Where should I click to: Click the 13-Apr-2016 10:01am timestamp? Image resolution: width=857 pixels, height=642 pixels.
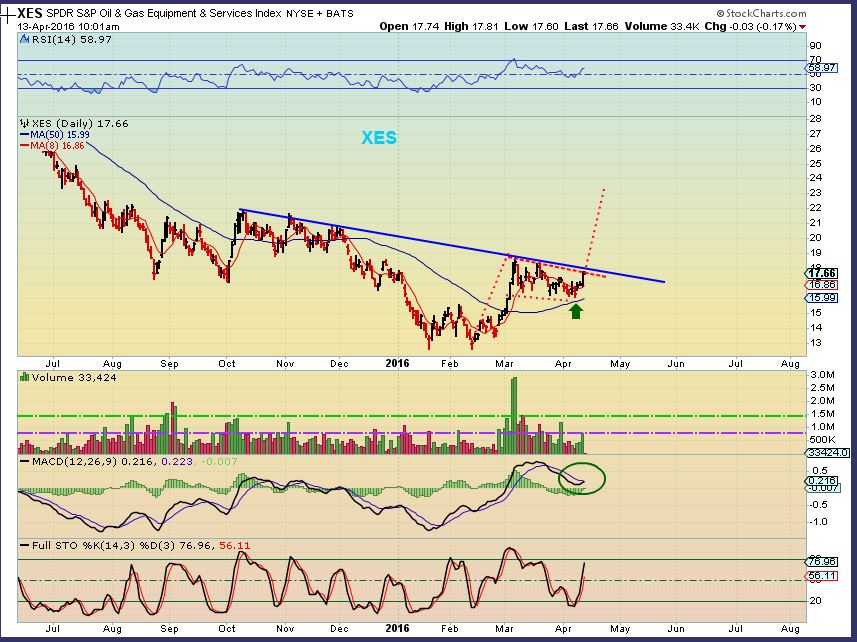tap(68, 27)
